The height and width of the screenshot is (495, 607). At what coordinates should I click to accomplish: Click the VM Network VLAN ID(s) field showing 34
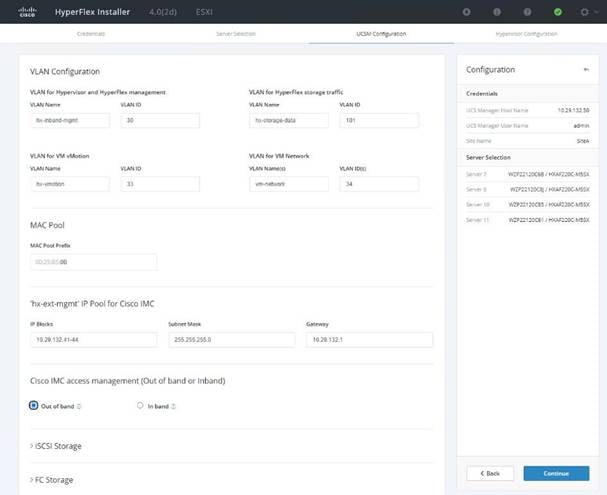[379, 184]
